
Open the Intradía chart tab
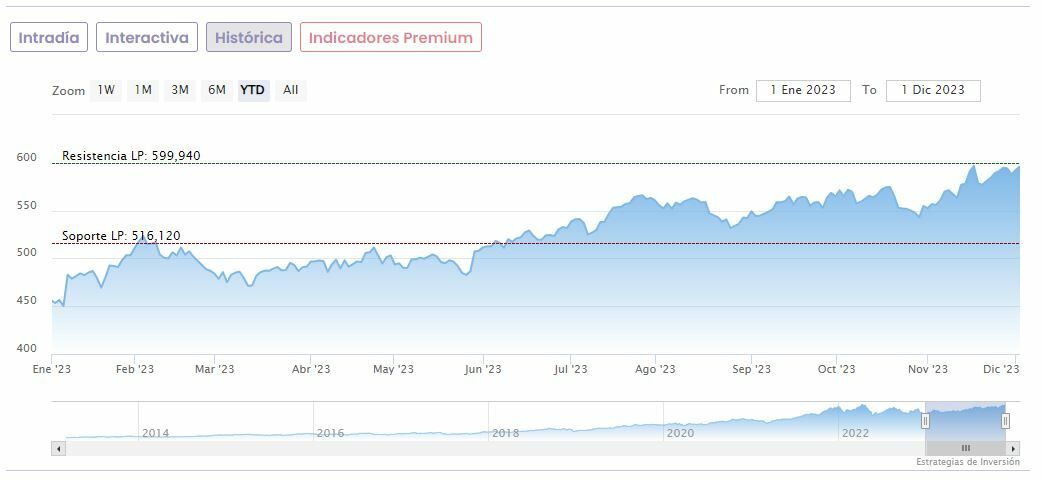(49, 38)
